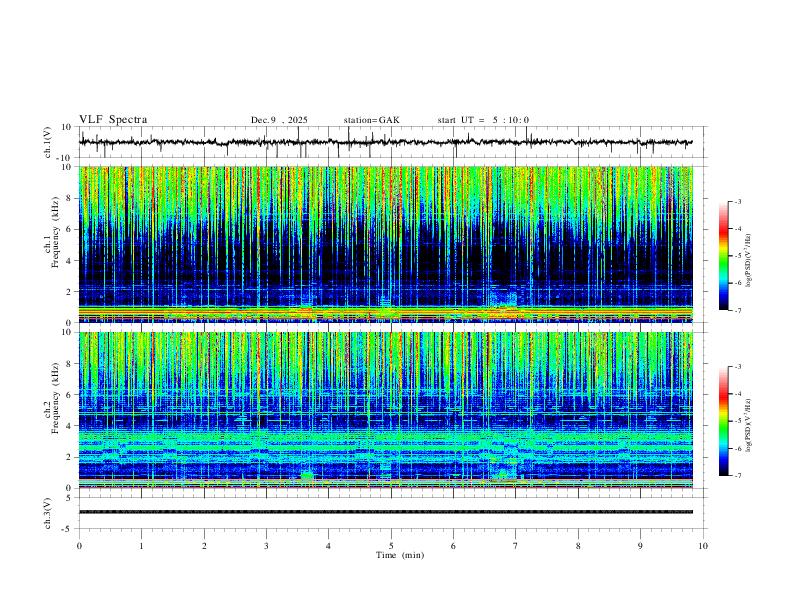Click time axis tick label "7"
Image resolution: width=792 pixels, height=612 pixels.
tap(516, 546)
